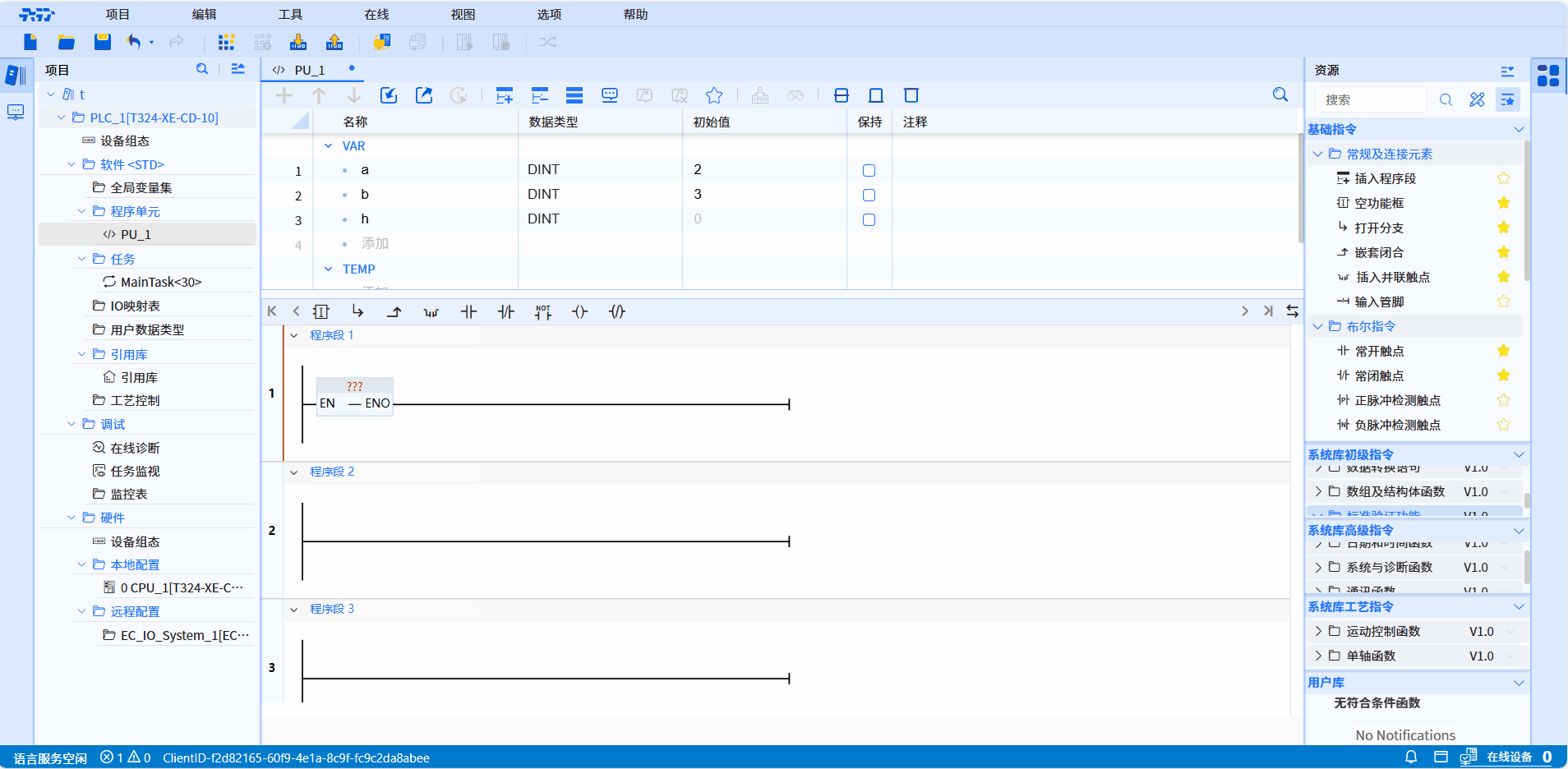
Task: Insert a normally open contact from ladder toolbar
Action: pos(468,311)
